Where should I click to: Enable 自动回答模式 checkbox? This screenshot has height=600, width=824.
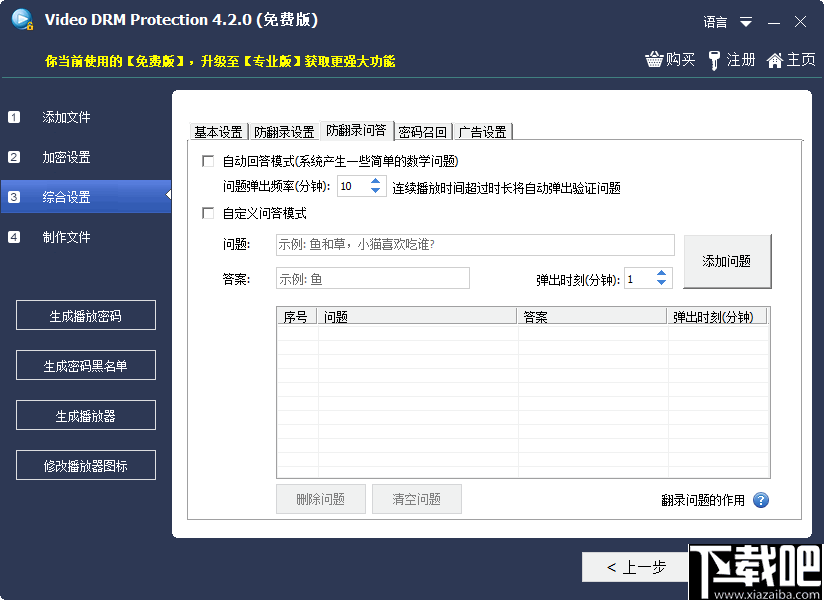(207, 160)
